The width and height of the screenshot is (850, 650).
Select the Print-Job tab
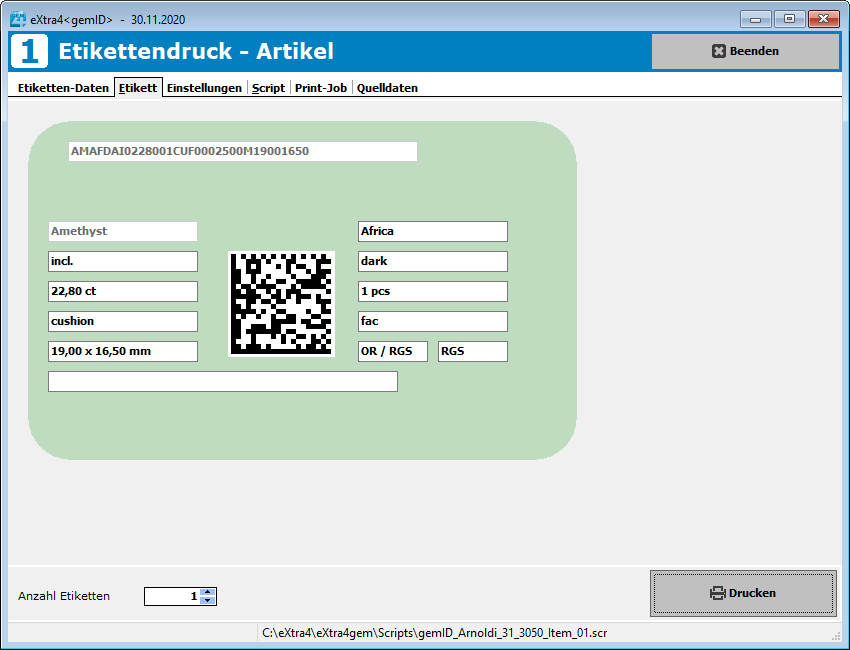point(321,88)
